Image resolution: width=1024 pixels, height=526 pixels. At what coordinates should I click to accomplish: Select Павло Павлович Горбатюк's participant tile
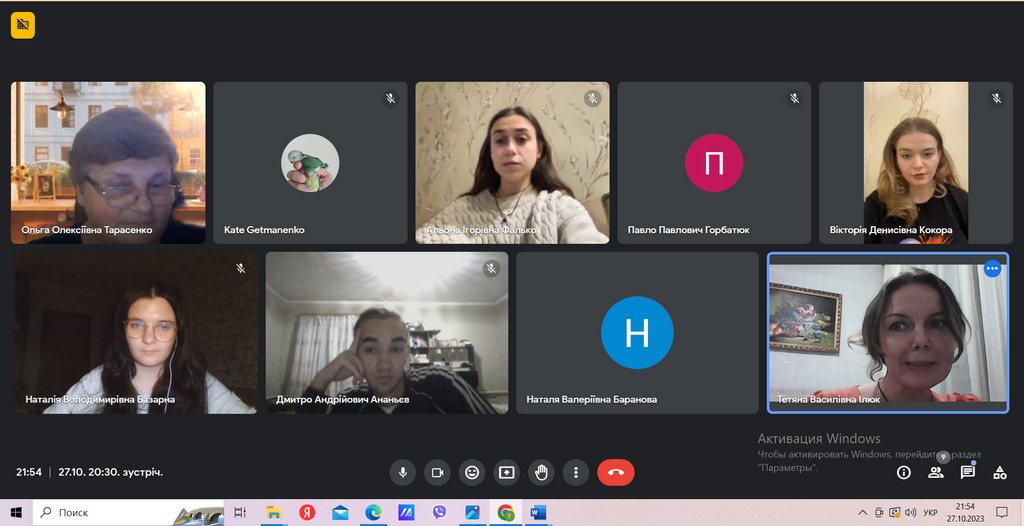pyautogui.click(x=713, y=162)
